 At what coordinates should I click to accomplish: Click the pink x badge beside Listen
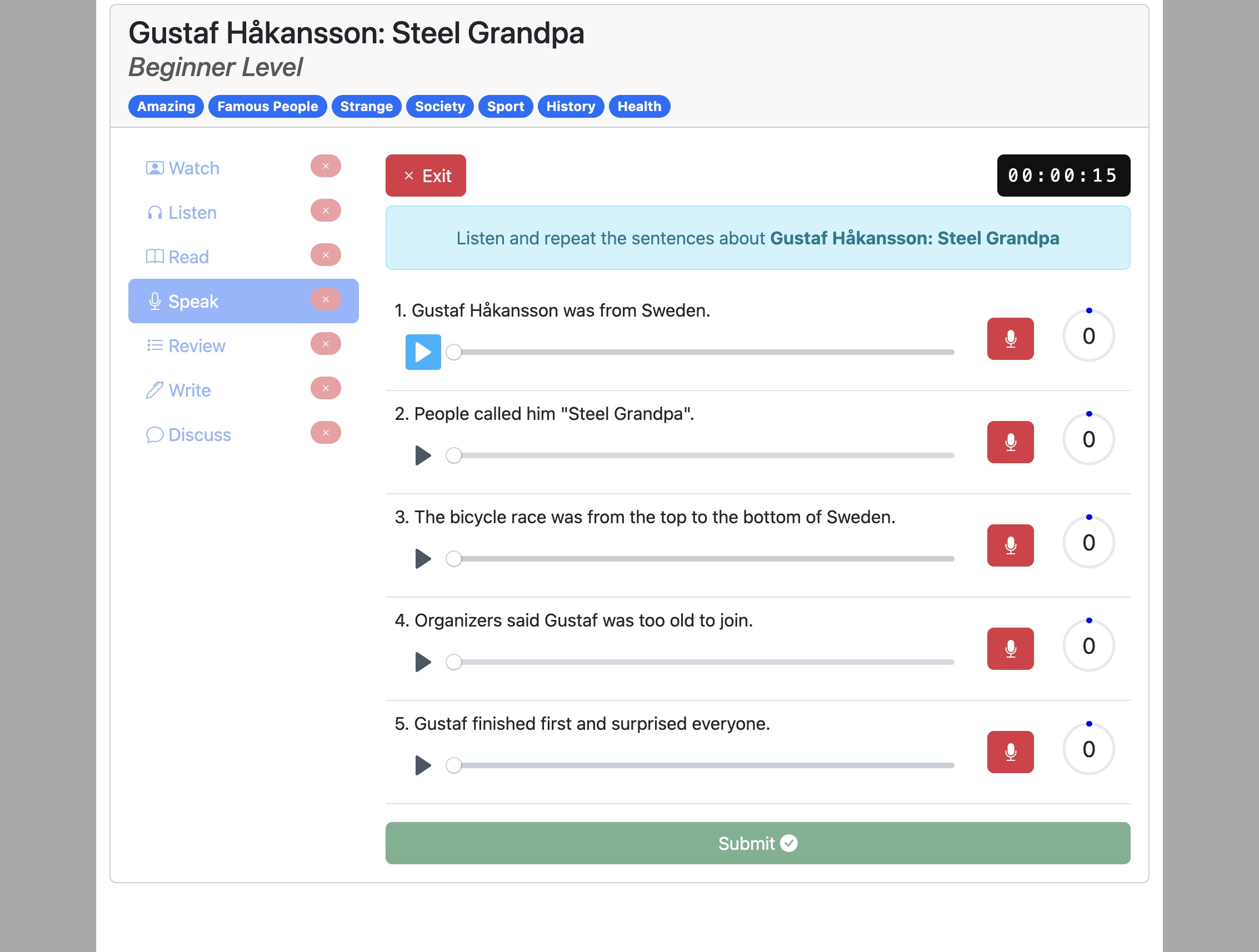(x=326, y=211)
